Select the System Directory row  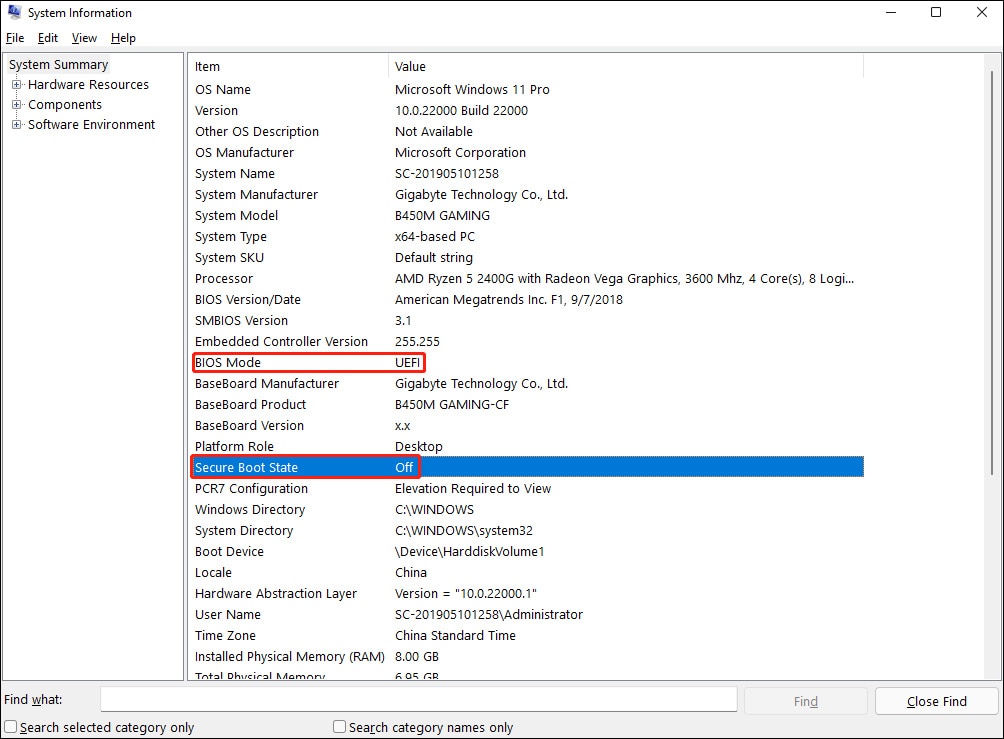point(527,530)
